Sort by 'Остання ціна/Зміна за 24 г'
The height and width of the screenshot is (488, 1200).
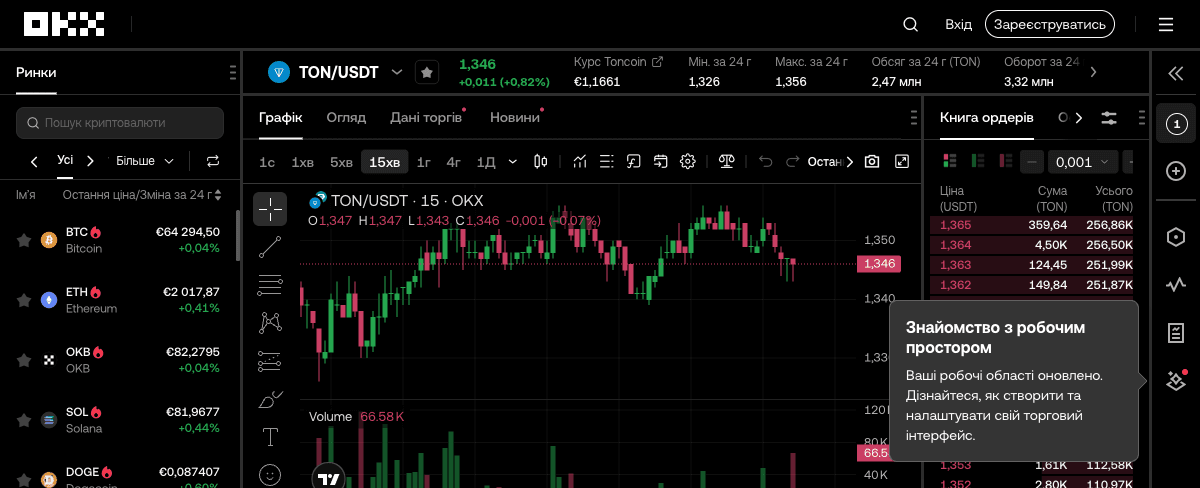tap(141, 195)
